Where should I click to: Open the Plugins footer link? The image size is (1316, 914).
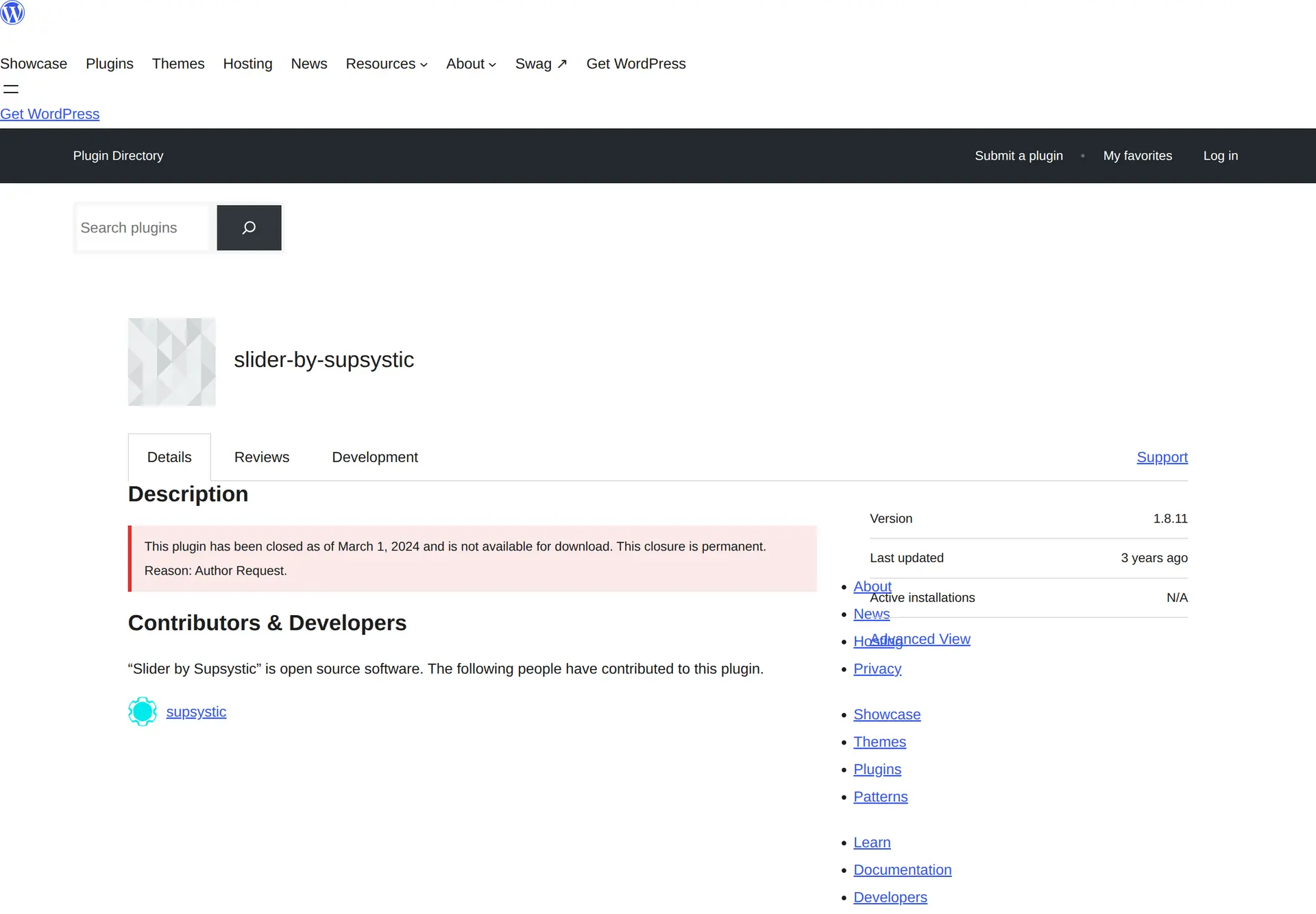[877, 769]
